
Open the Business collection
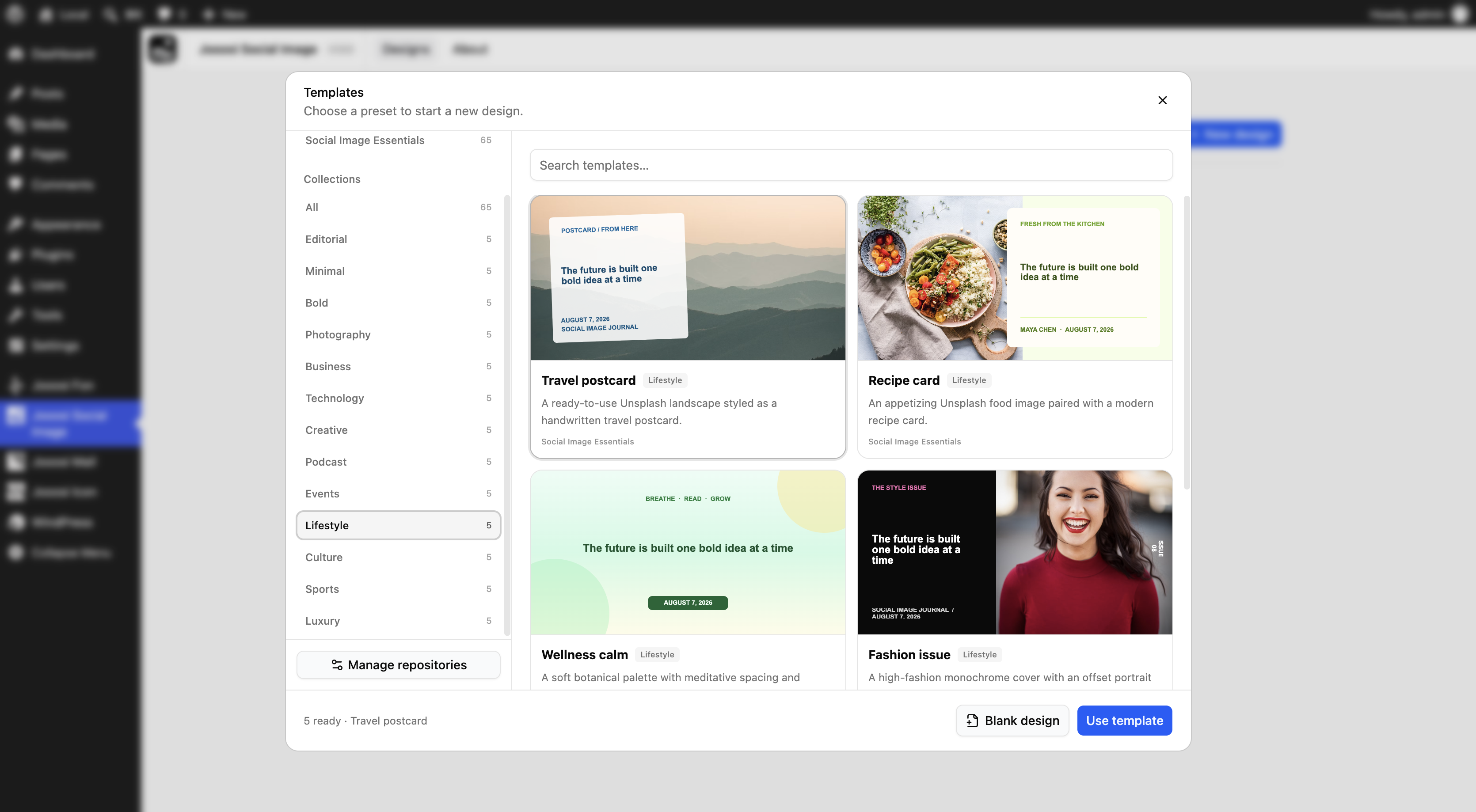click(x=398, y=367)
